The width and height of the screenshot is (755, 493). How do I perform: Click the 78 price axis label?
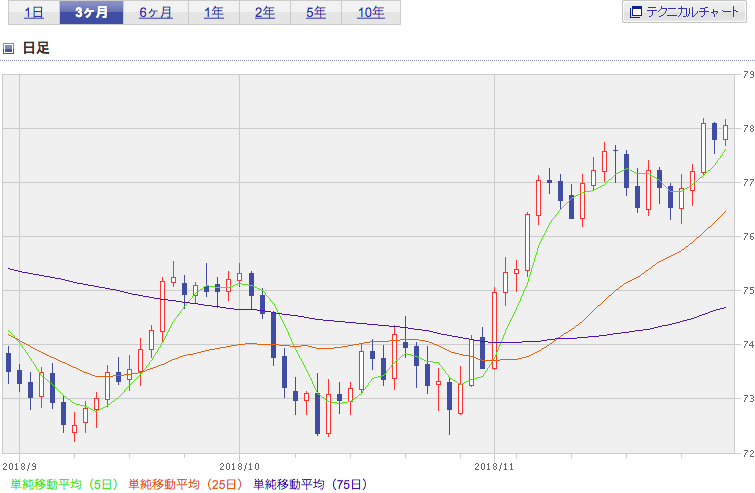pyautogui.click(x=748, y=129)
